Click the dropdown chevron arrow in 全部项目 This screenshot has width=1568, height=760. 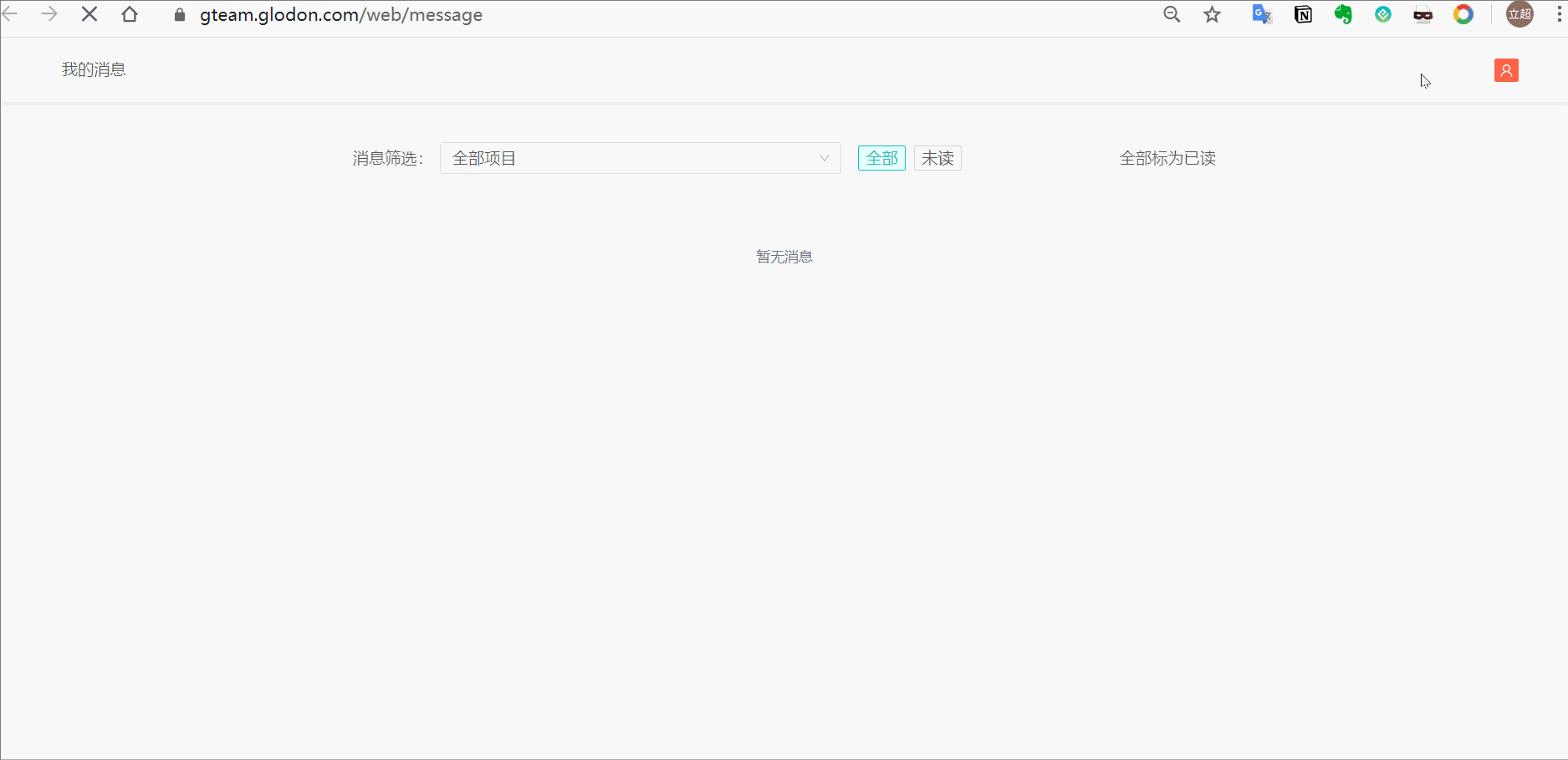pyautogui.click(x=824, y=158)
